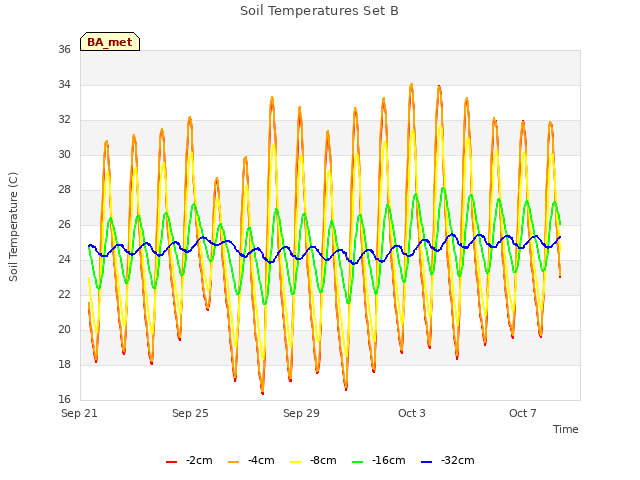Click the BA_met annotation label
This screenshot has width=640, height=480.
[x=110, y=42]
